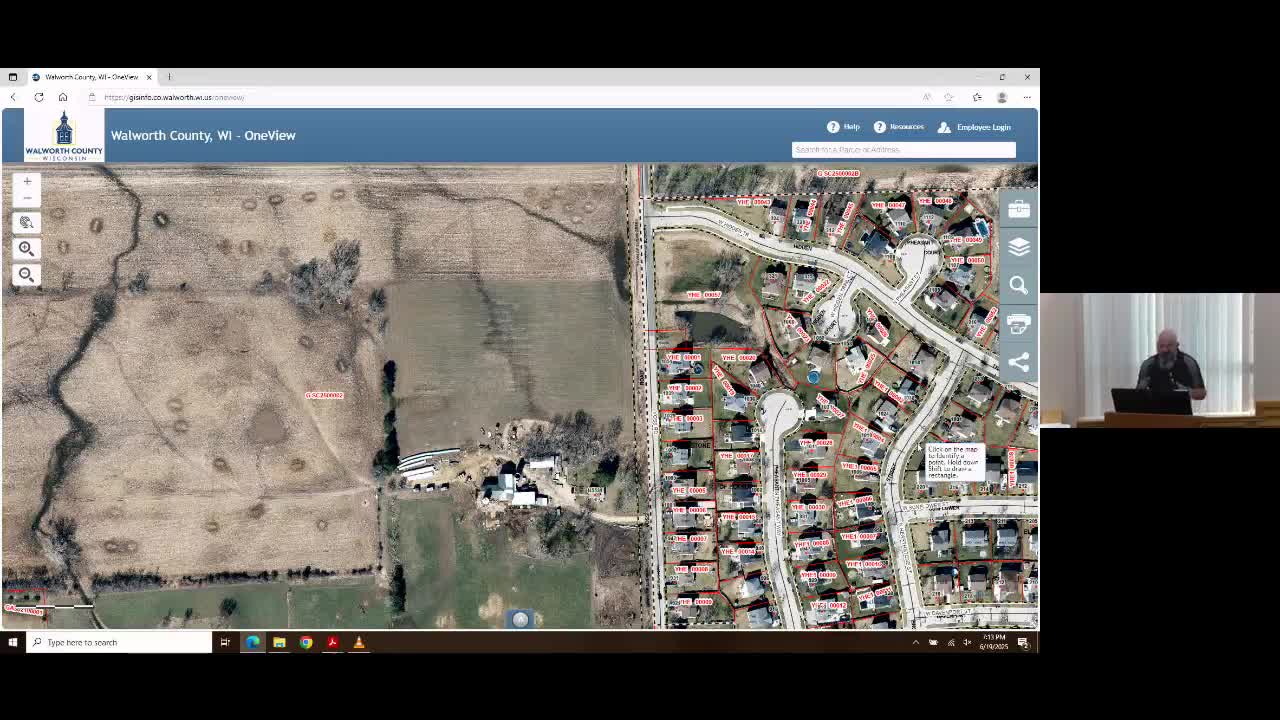Click the Employee Login person icon
Screen dimensions: 1280x720
click(x=944, y=127)
